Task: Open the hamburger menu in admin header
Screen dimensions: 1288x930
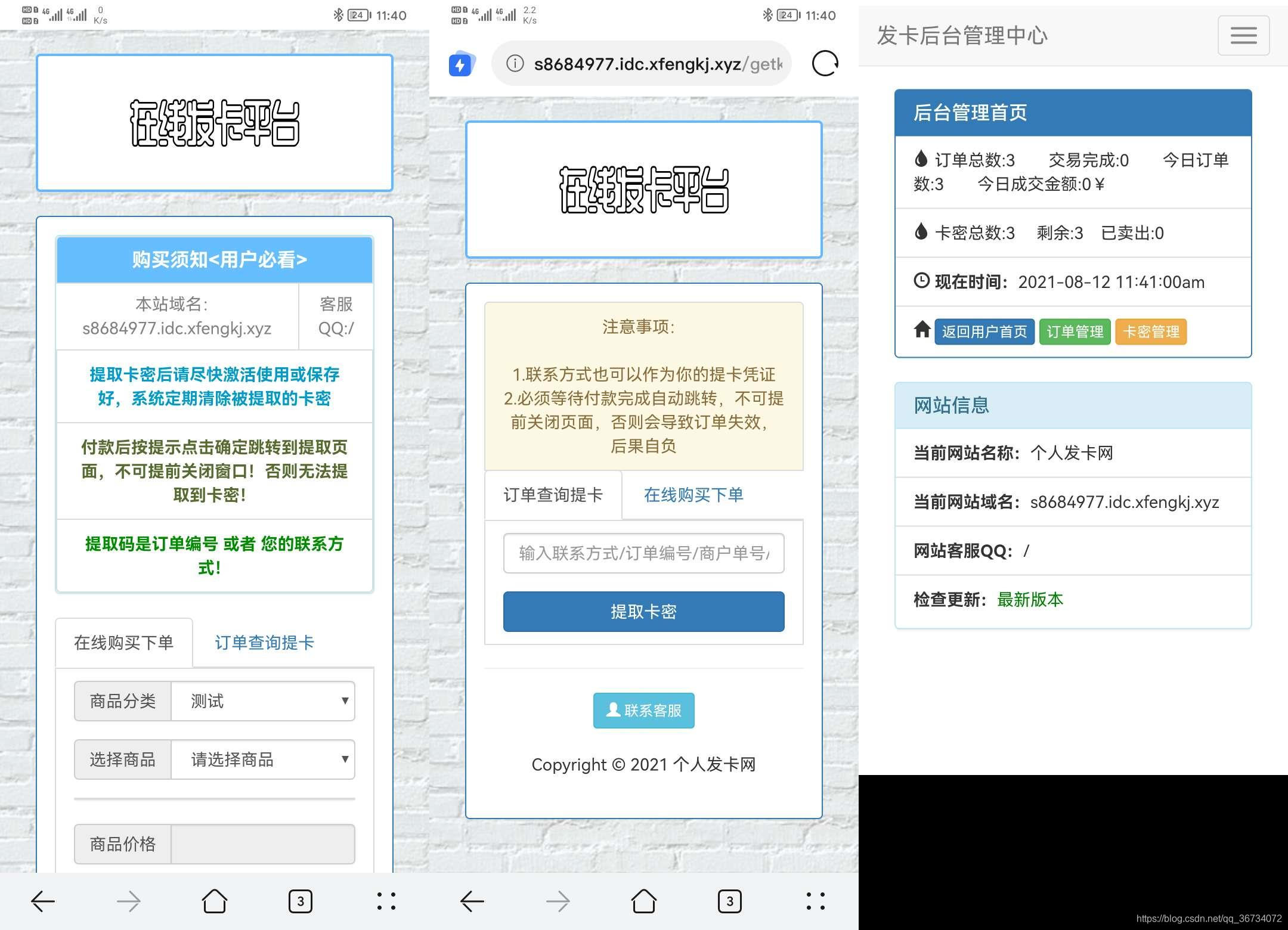Action: click(x=1243, y=35)
